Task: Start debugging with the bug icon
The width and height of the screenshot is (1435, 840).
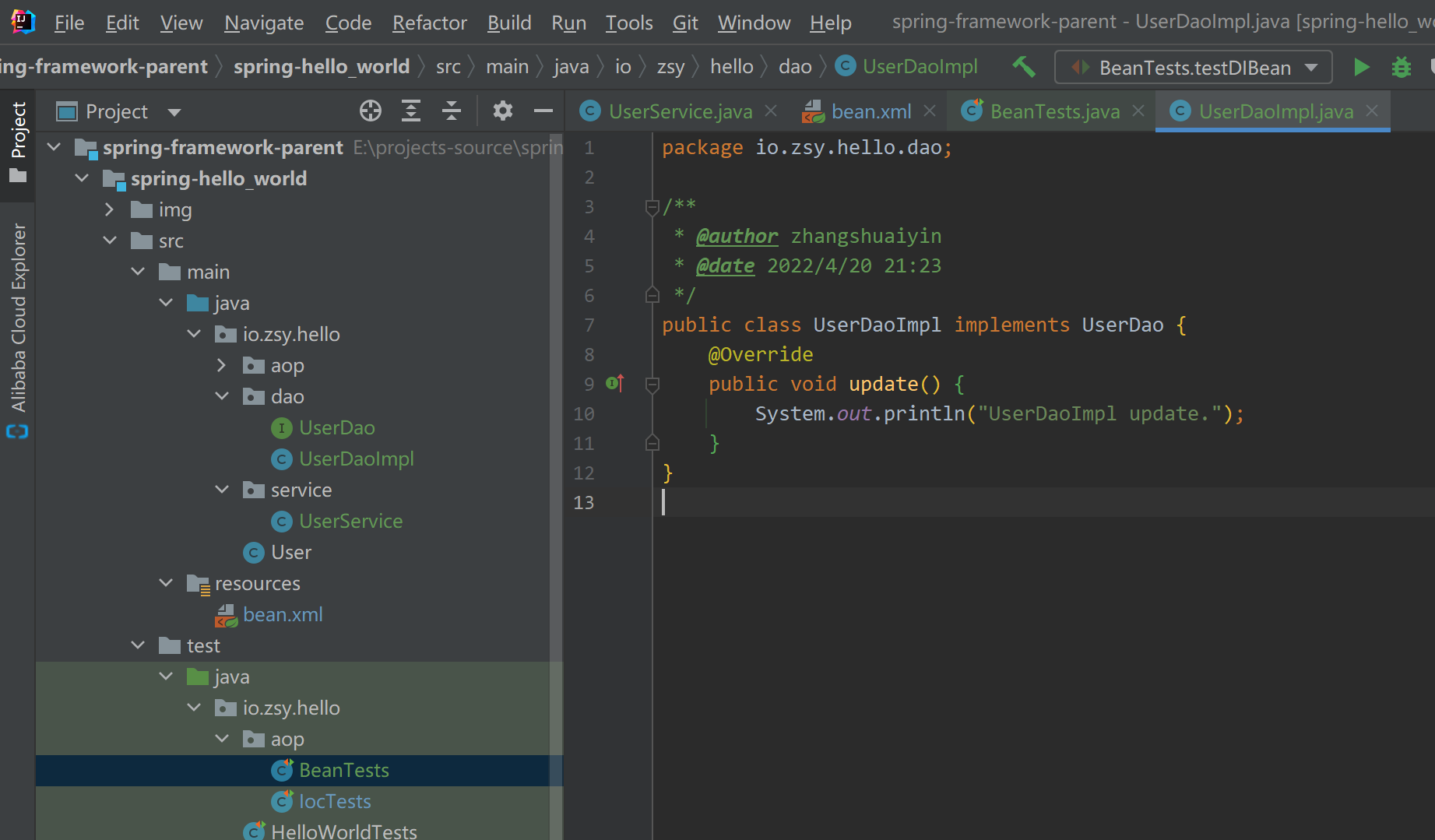Action: coord(1402,67)
